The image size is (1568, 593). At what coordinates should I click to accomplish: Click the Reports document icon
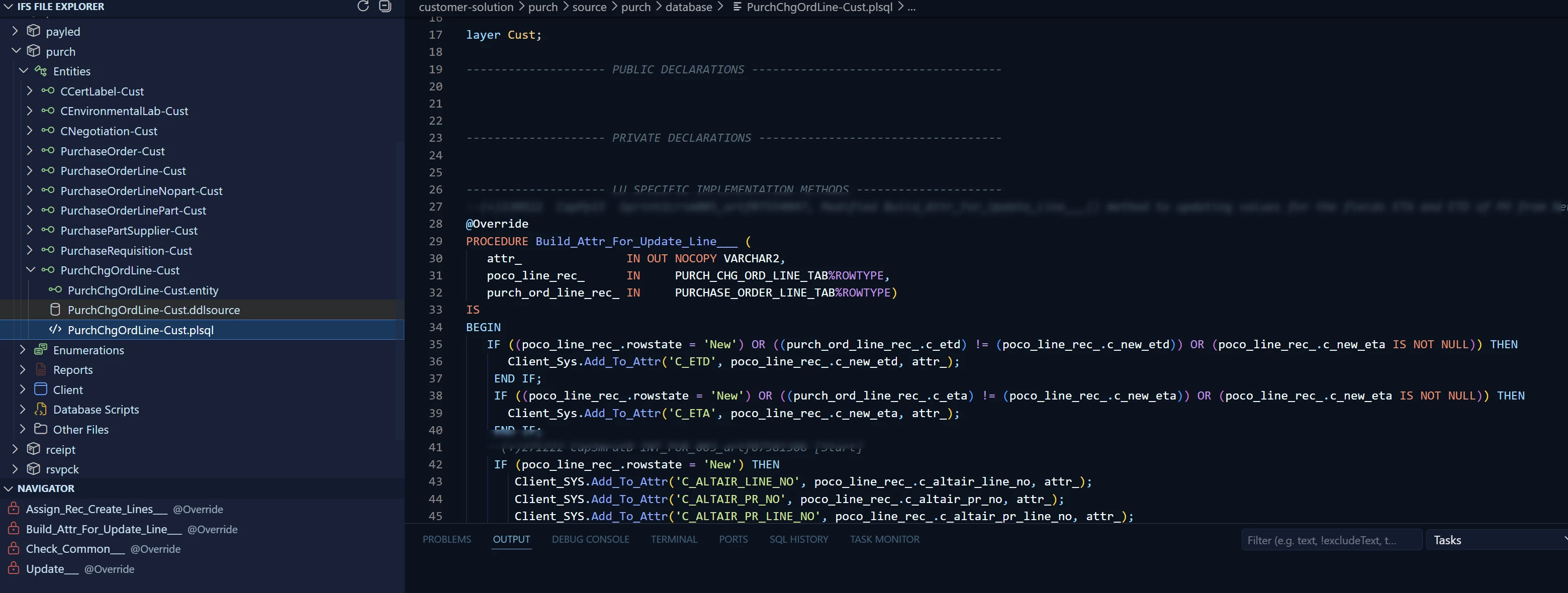pyautogui.click(x=41, y=369)
